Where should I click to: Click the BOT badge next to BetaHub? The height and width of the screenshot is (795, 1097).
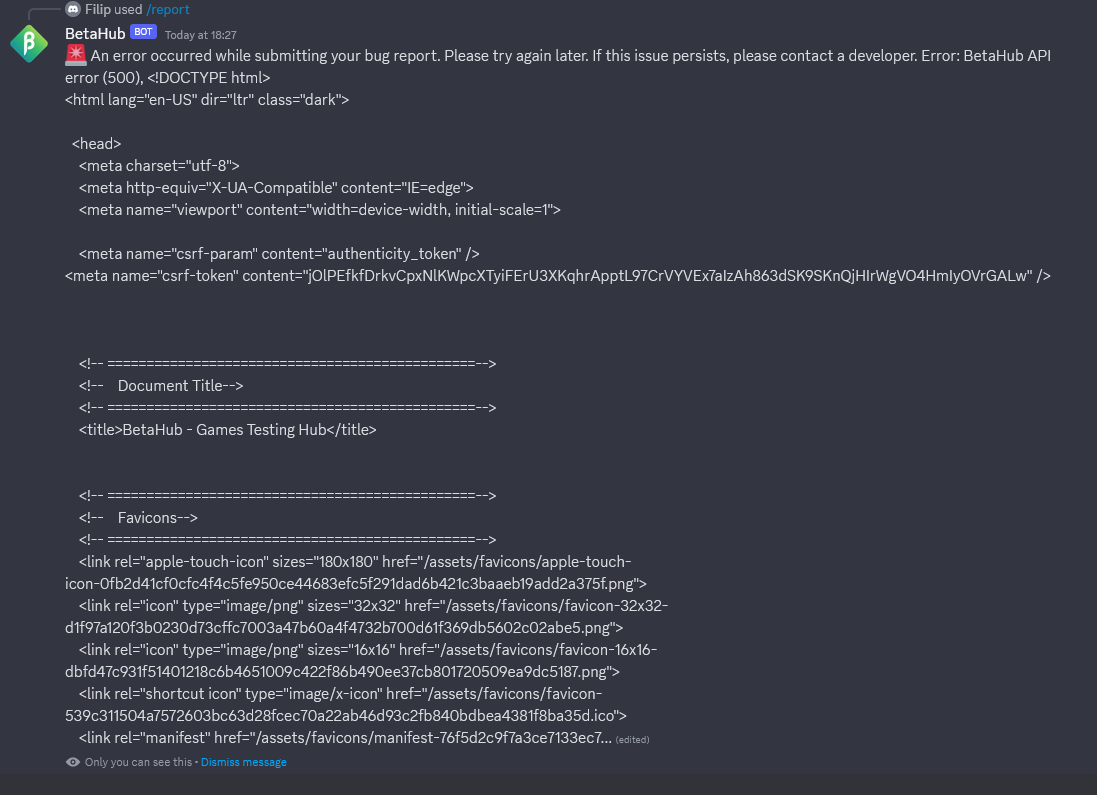pyautogui.click(x=143, y=32)
